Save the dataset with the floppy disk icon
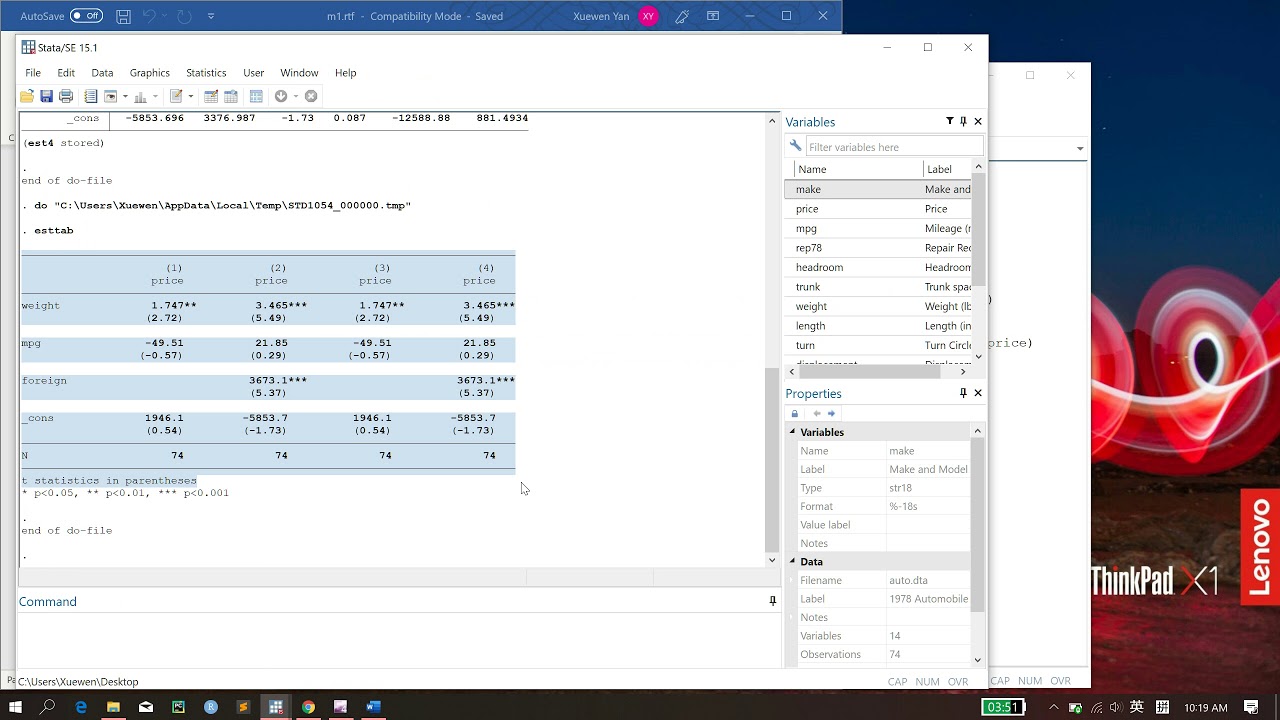Image resolution: width=1280 pixels, height=720 pixels. point(46,96)
